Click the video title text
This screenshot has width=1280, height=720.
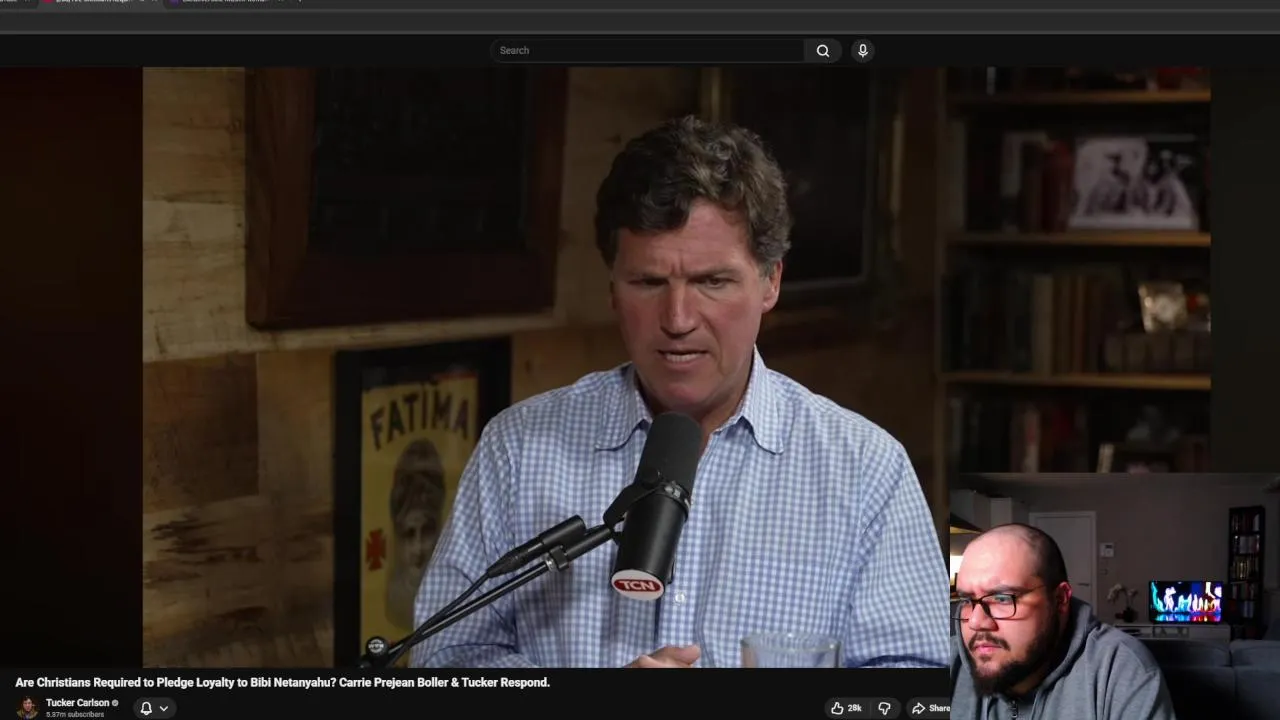coord(282,682)
